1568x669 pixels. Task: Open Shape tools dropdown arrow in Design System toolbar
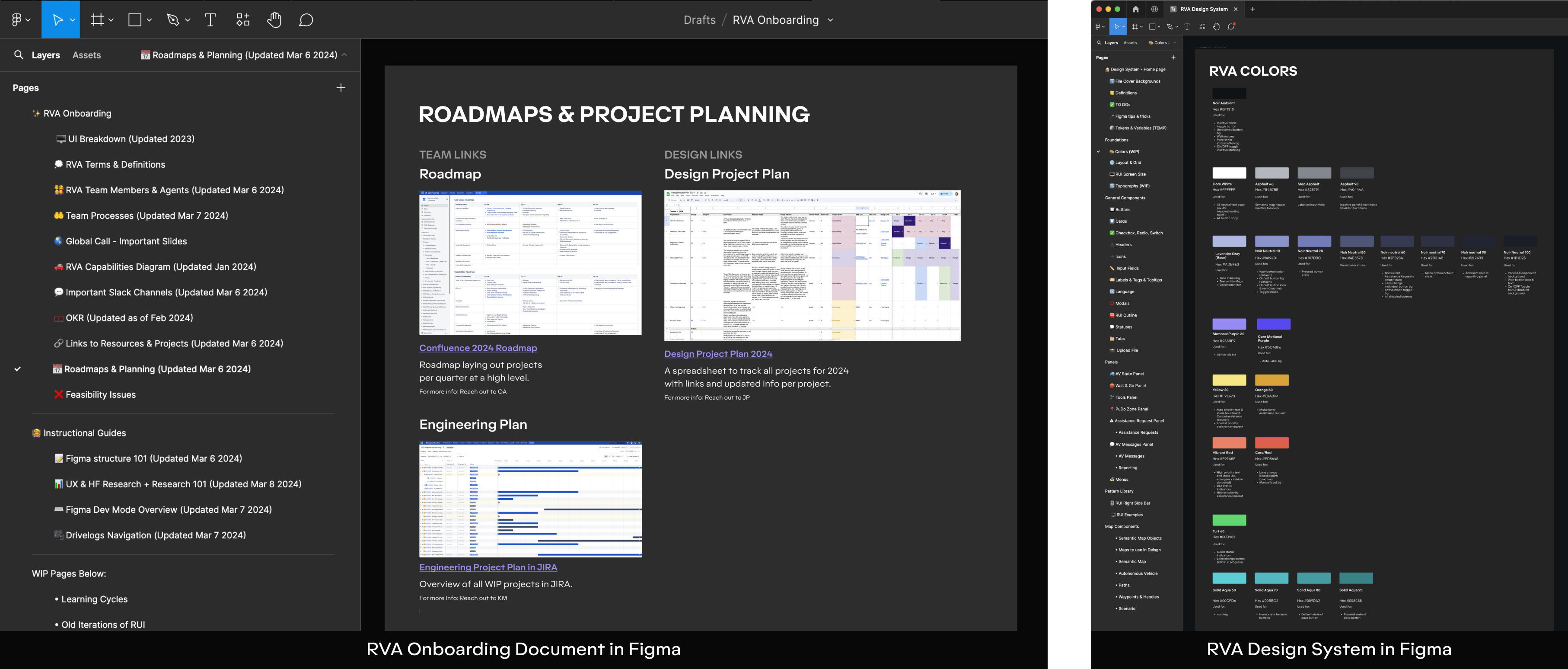pos(1158,27)
